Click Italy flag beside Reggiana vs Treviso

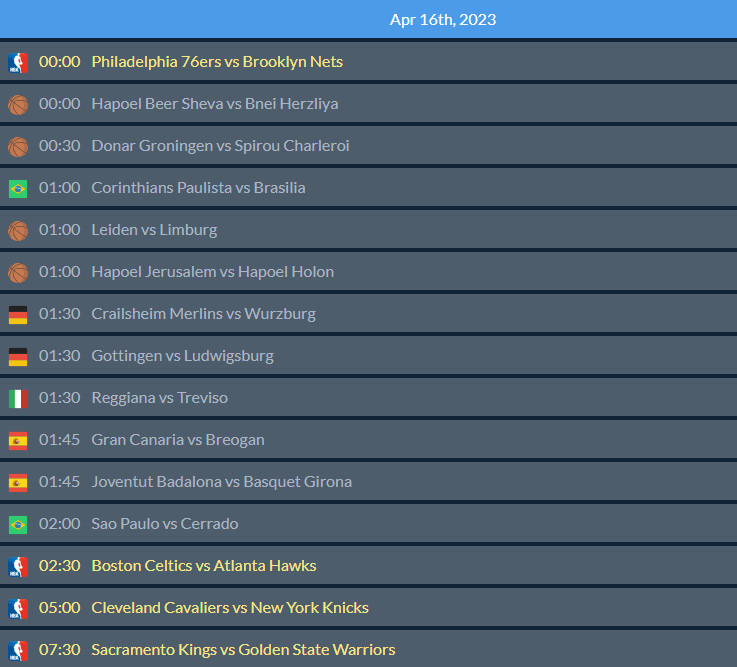[x=18, y=399]
